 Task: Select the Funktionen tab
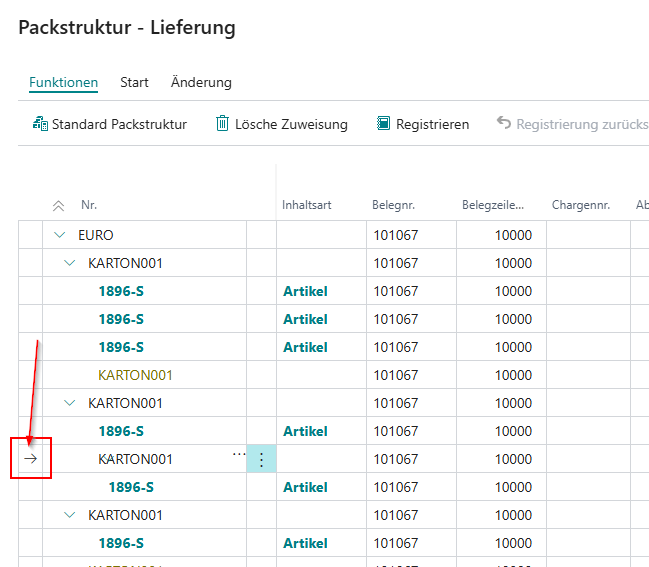[63, 82]
